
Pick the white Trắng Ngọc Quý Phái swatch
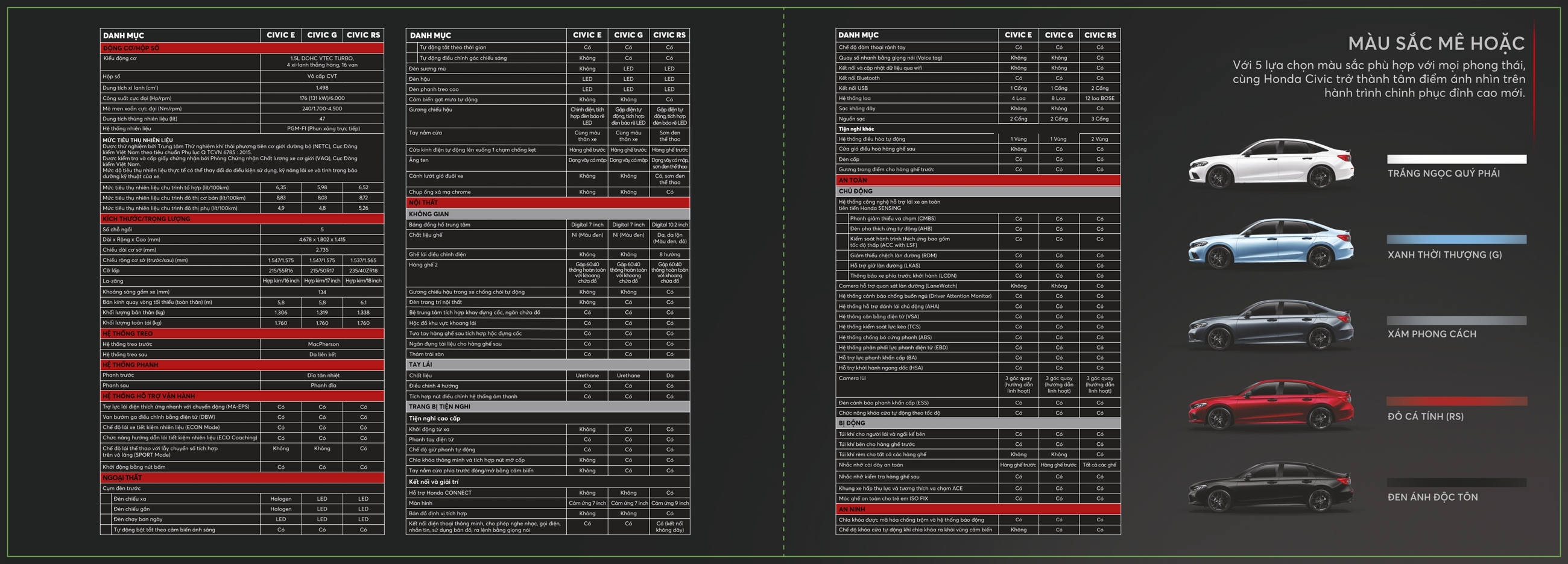click(1456, 159)
